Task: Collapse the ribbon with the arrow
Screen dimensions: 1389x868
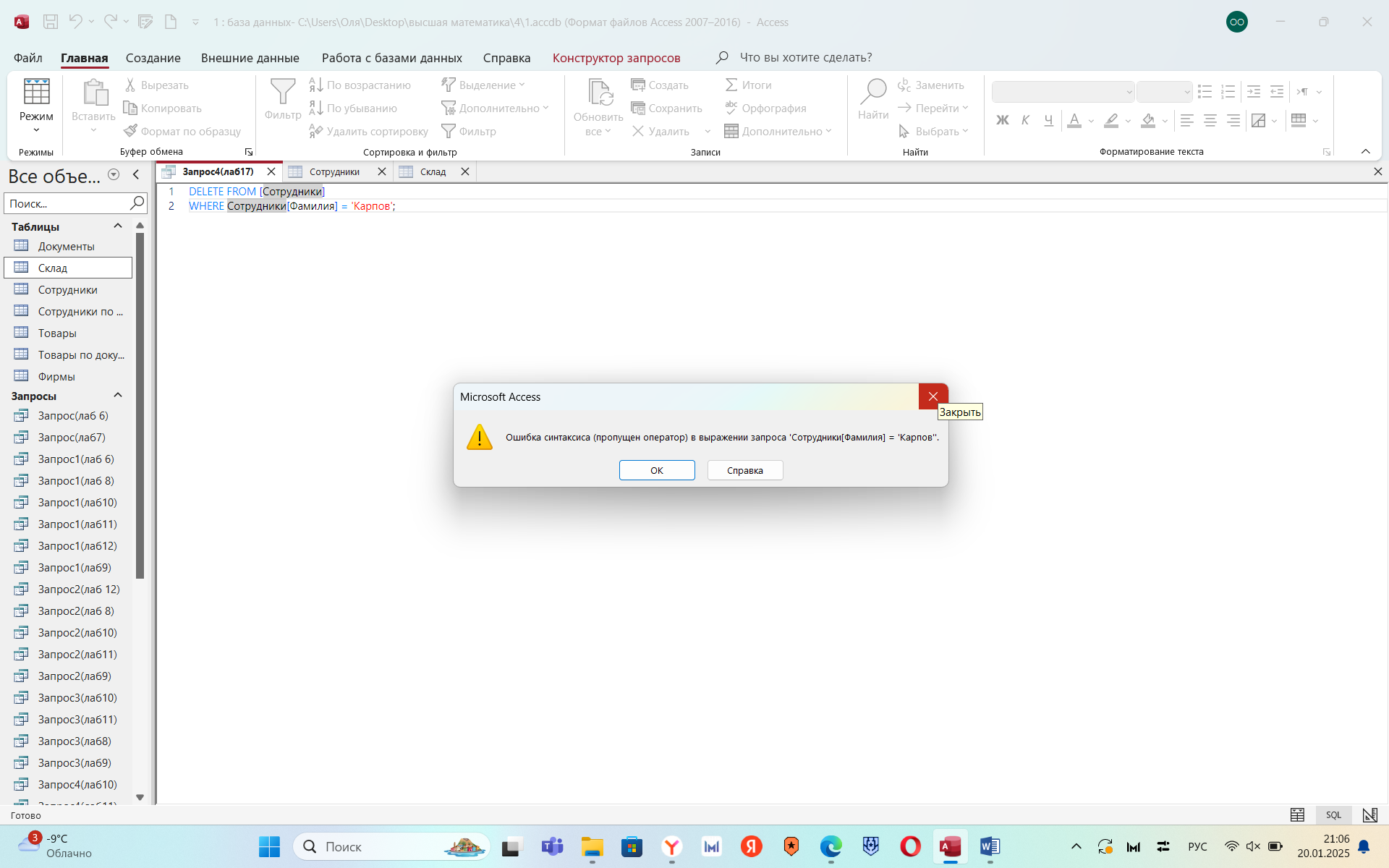Action: [x=1366, y=151]
